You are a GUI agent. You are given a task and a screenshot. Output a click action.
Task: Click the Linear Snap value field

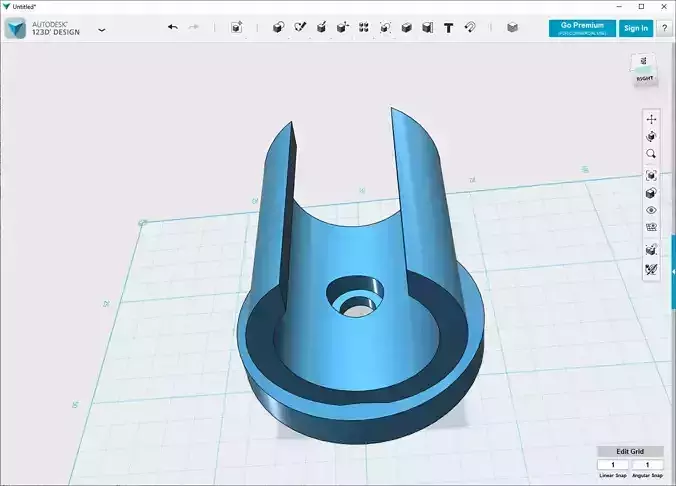(613, 465)
